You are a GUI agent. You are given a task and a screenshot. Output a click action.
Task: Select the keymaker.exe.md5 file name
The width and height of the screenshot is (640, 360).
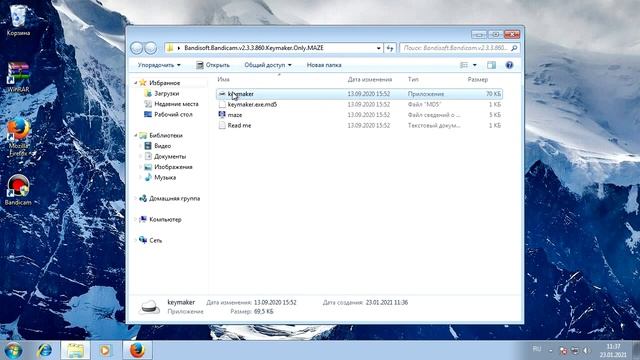coord(252,104)
